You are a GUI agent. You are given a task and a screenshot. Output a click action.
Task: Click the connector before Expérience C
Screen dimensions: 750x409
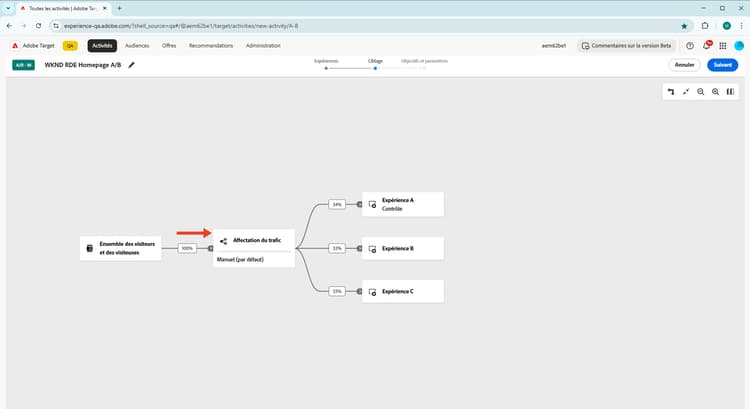359,291
